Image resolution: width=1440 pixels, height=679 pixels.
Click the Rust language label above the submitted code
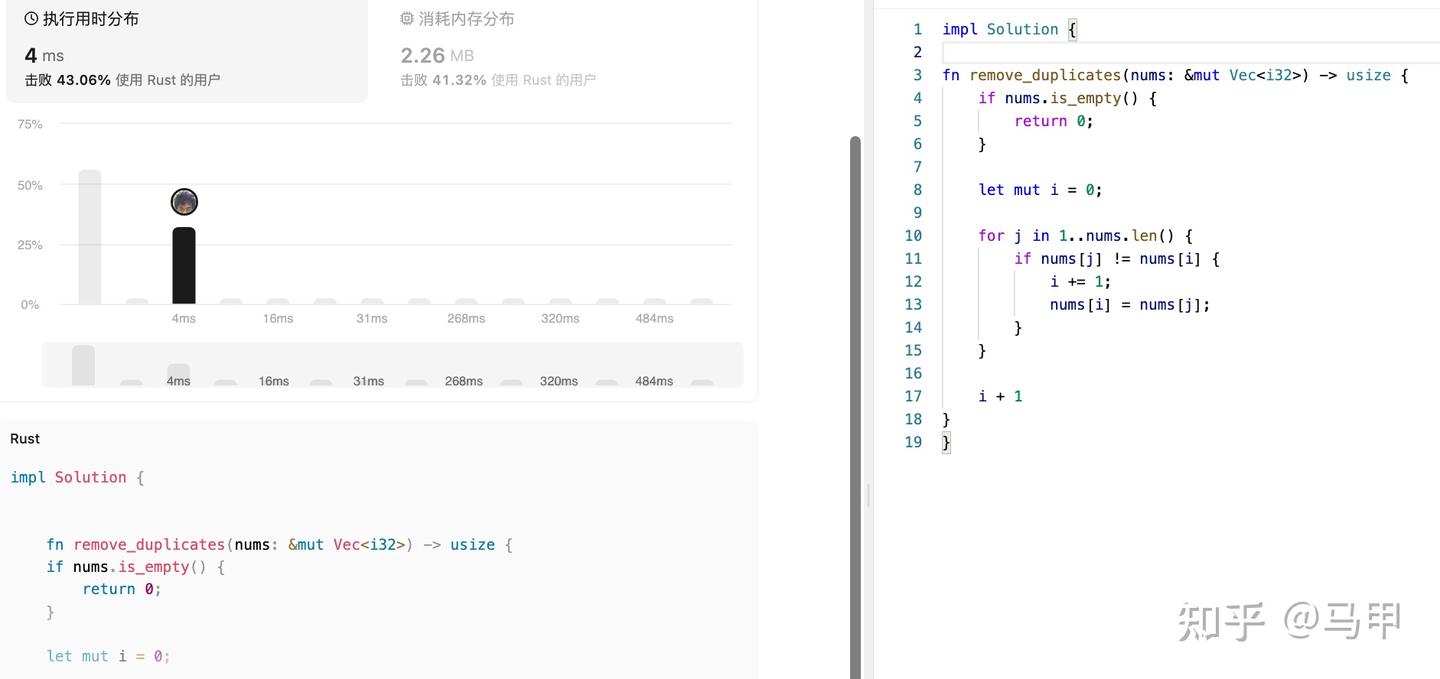click(25, 439)
